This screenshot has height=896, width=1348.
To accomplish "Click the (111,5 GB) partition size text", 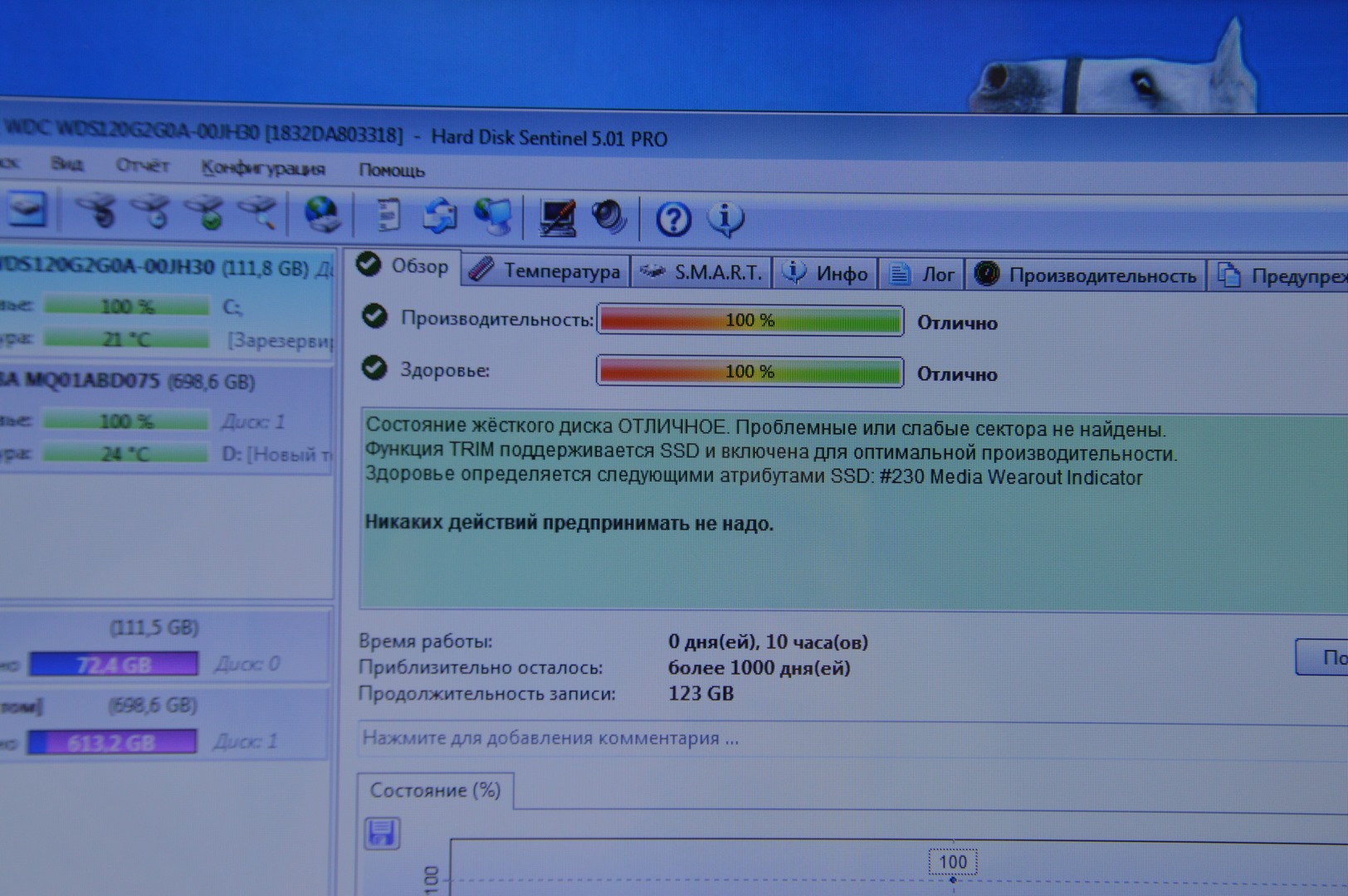I will pyautogui.click(x=154, y=627).
